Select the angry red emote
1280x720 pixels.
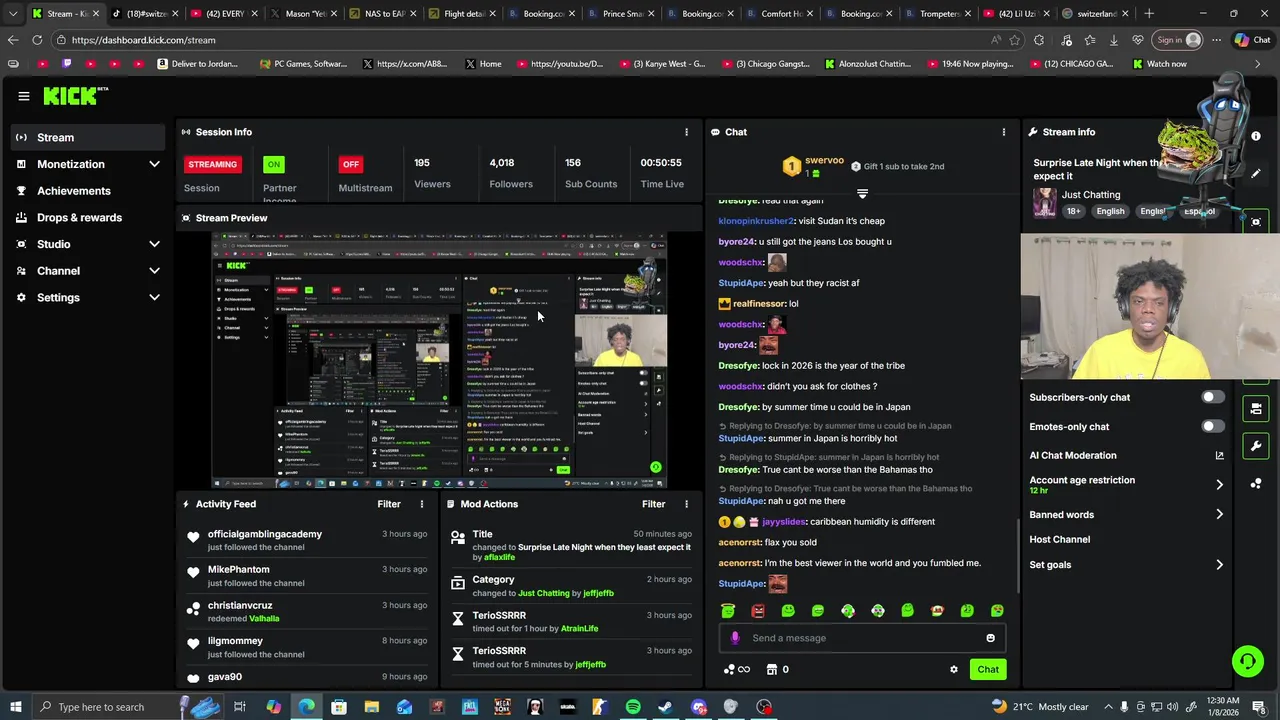tap(758, 611)
